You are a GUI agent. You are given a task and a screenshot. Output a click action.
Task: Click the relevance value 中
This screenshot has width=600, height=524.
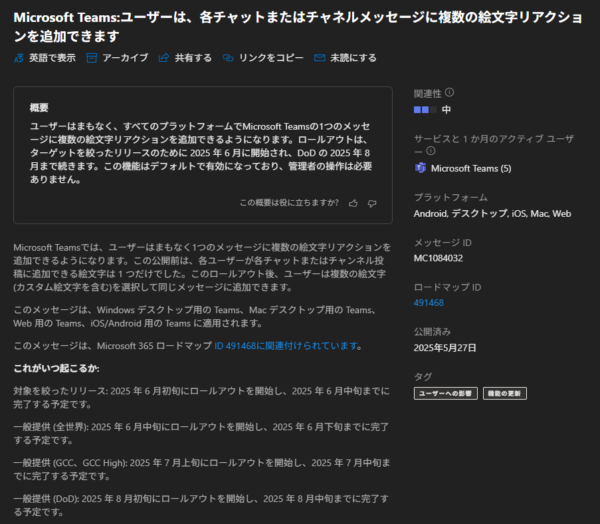446,110
